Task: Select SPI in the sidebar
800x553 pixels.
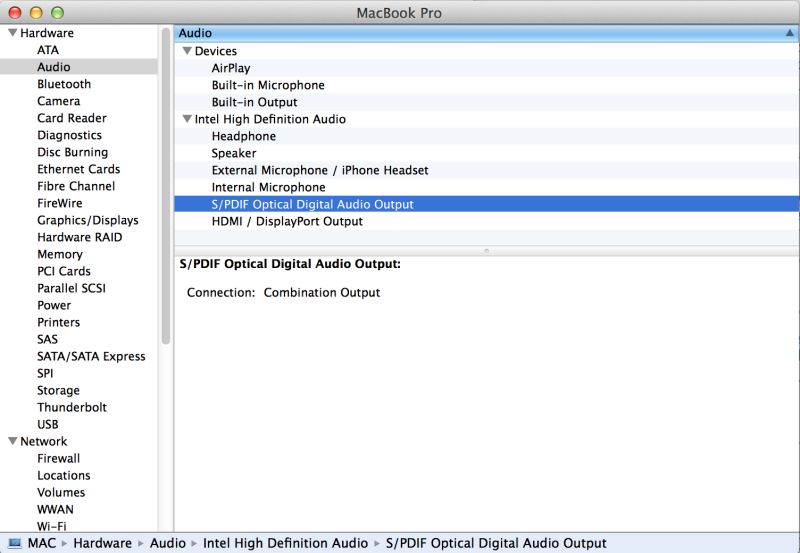Action: [45, 373]
